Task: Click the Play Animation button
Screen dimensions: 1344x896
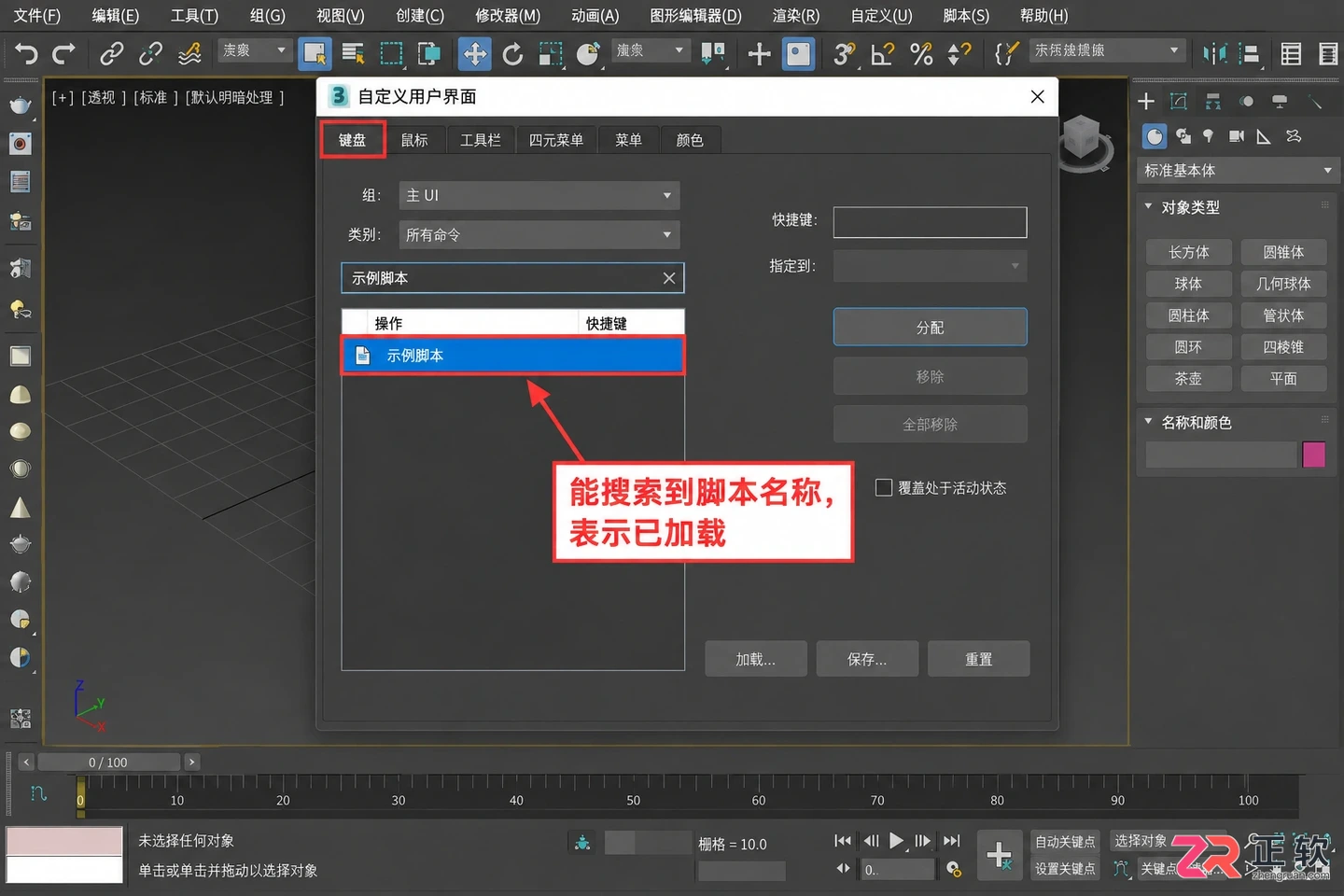Action: pyautogui.click(x=896, y=840)
